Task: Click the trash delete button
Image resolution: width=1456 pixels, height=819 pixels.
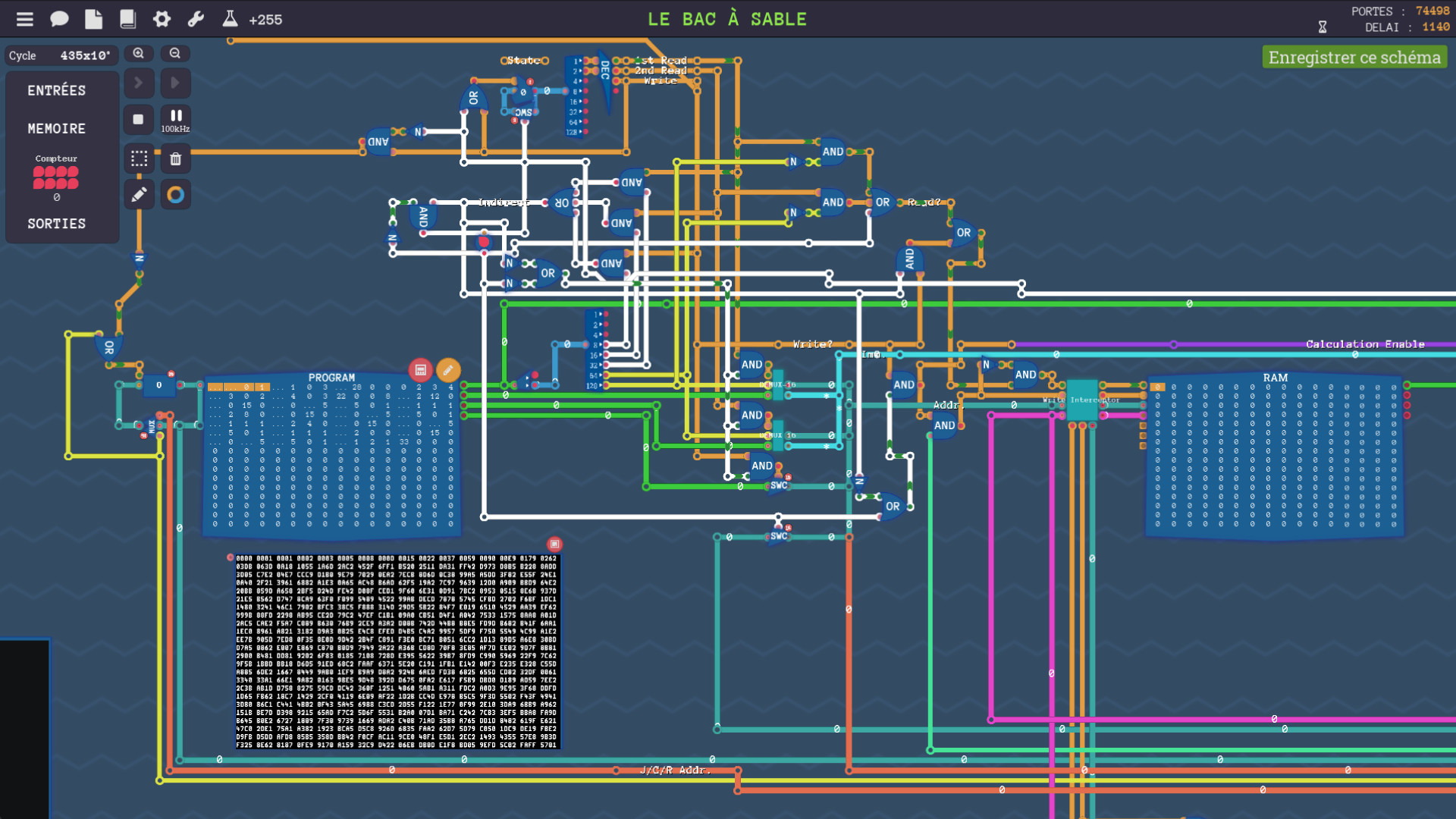Action: point(175,158)
